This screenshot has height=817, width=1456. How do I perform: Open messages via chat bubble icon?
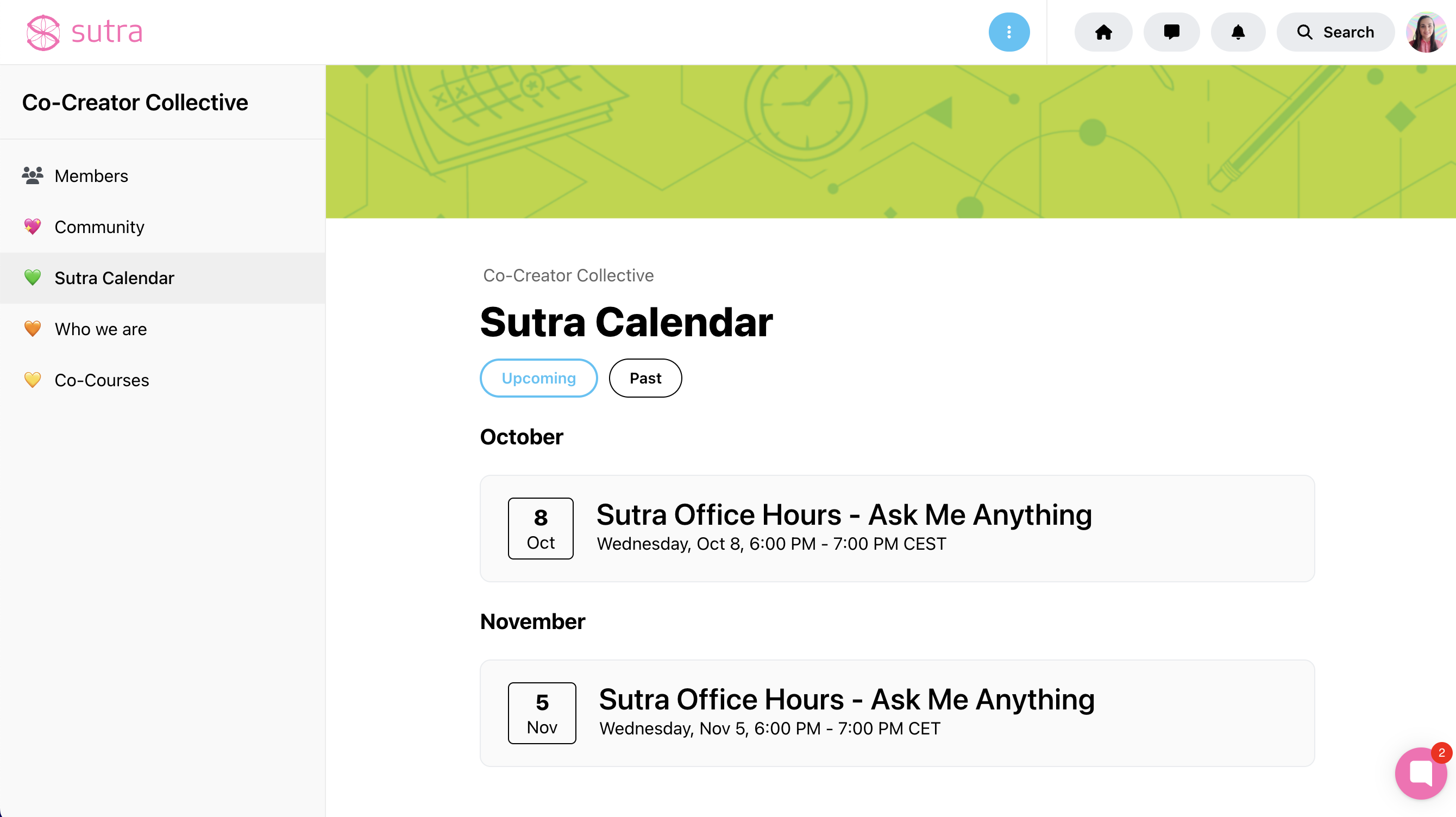coord(1171,32)
